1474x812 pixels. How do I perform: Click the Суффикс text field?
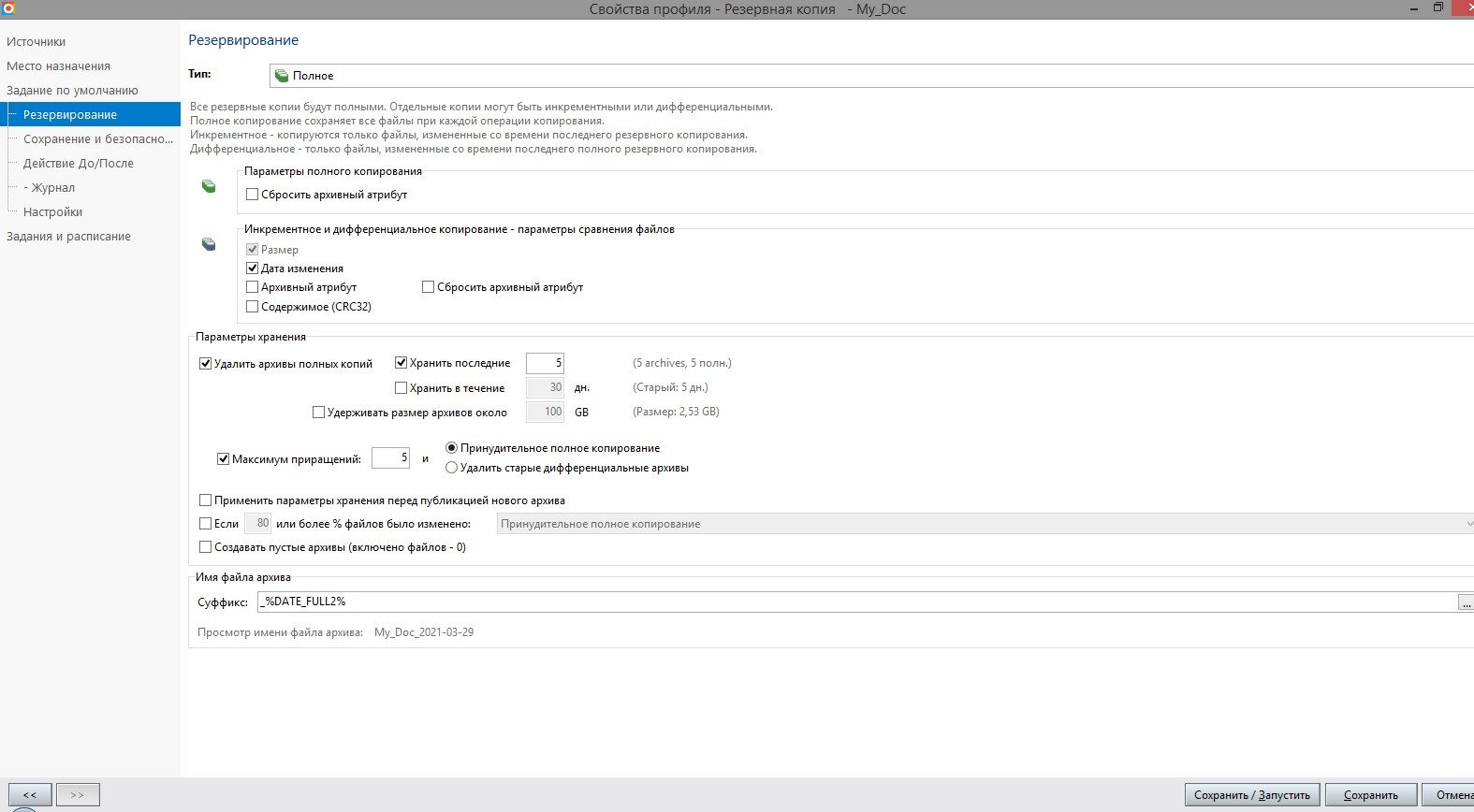[x=855, y=602]
